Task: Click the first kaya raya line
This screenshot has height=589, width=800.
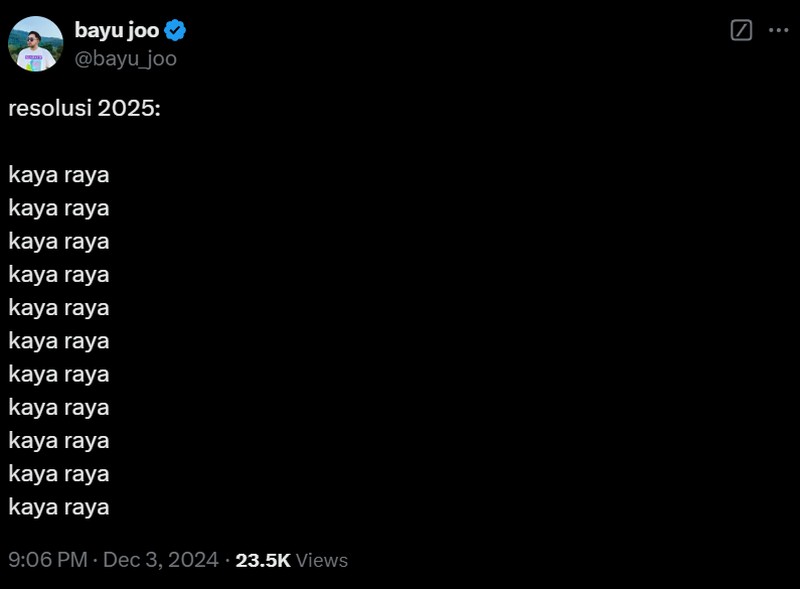Action: click(x=58, y=174)
